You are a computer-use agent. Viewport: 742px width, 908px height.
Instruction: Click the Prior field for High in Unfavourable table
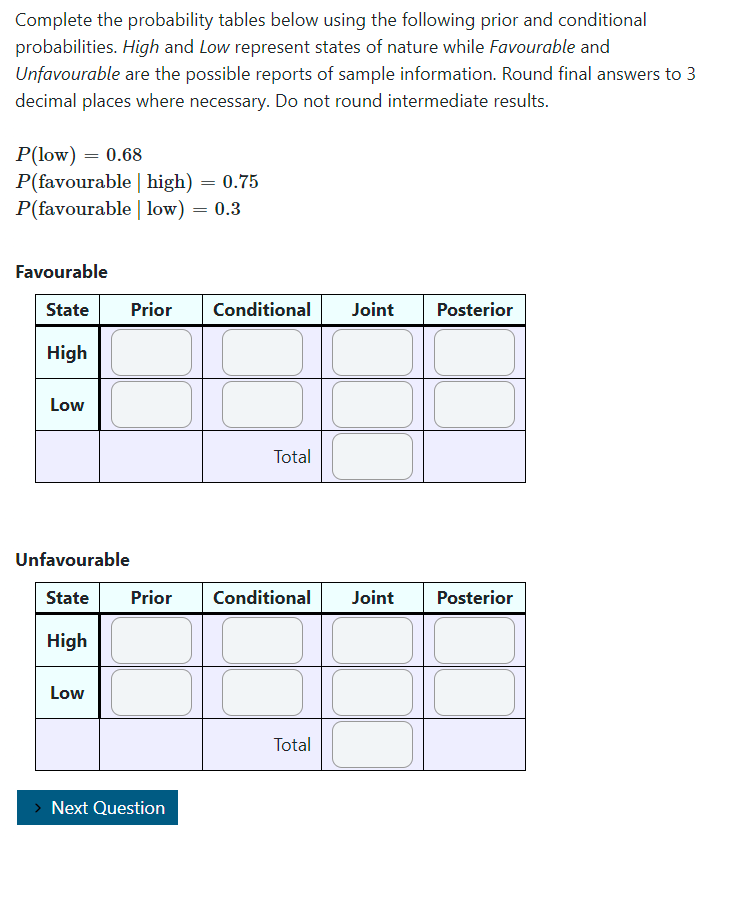(x=150, y=640)
